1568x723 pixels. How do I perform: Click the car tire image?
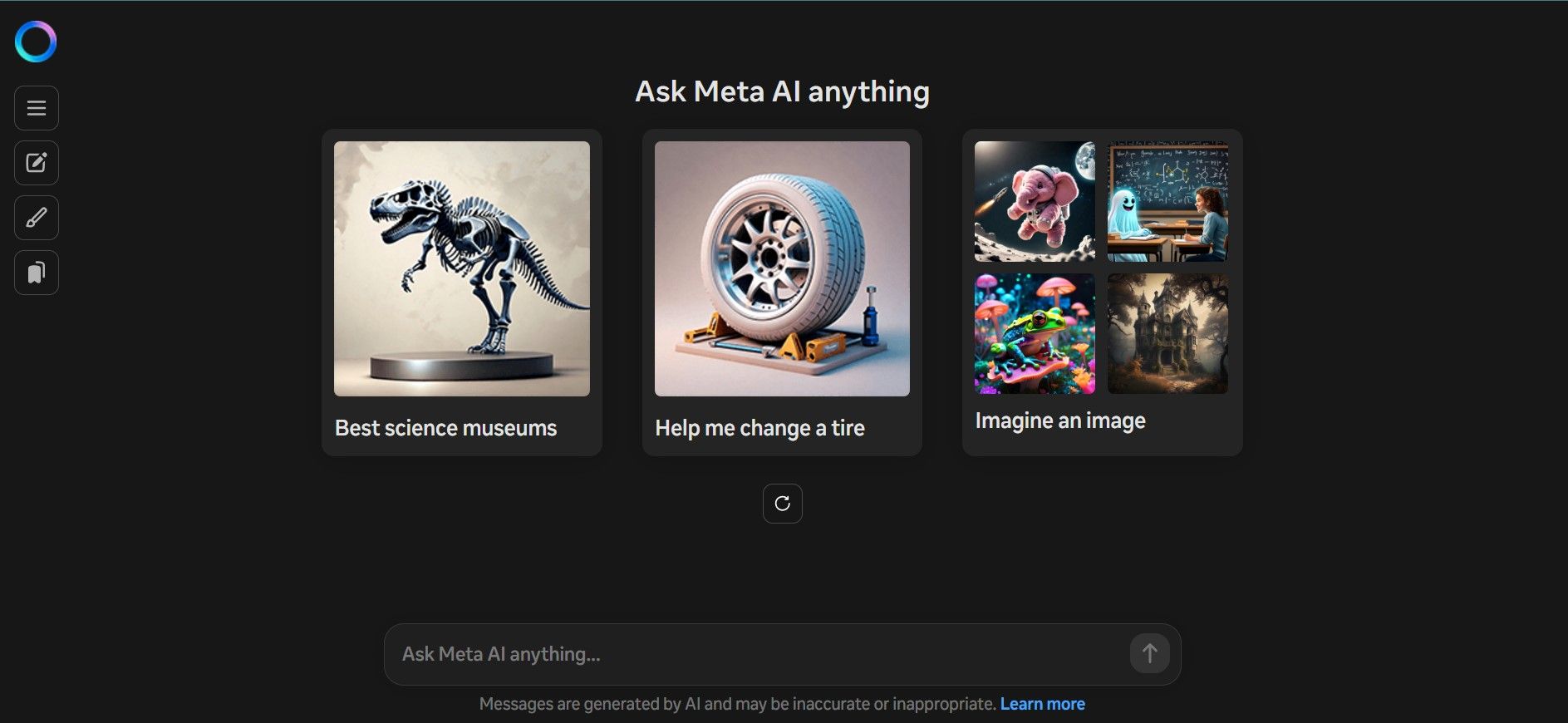782,268
